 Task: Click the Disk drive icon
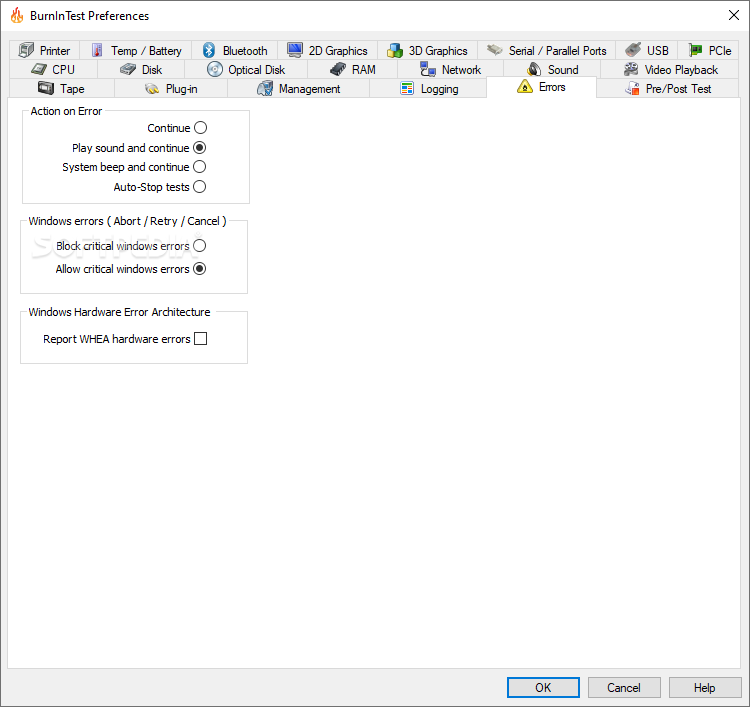(128, 69)
